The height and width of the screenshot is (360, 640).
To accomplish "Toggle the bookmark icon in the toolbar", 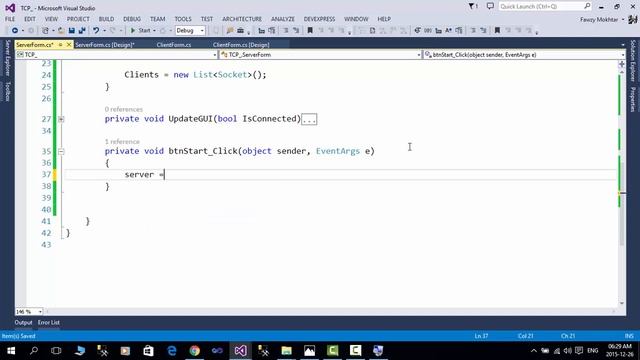I will (x=310, y=31).
